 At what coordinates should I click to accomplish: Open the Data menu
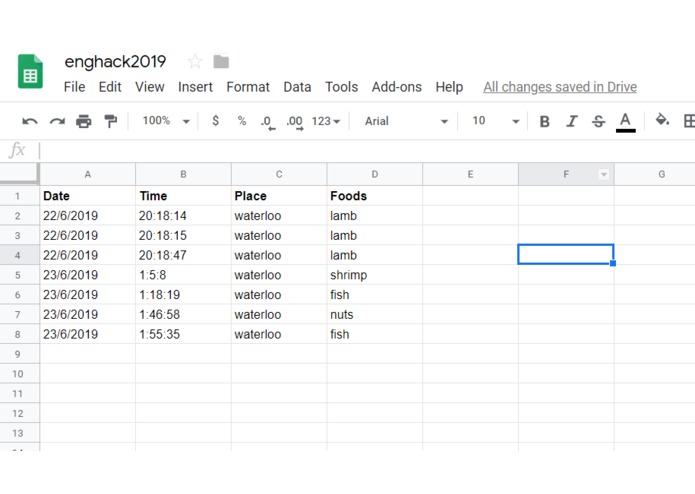tap(297, 87)
